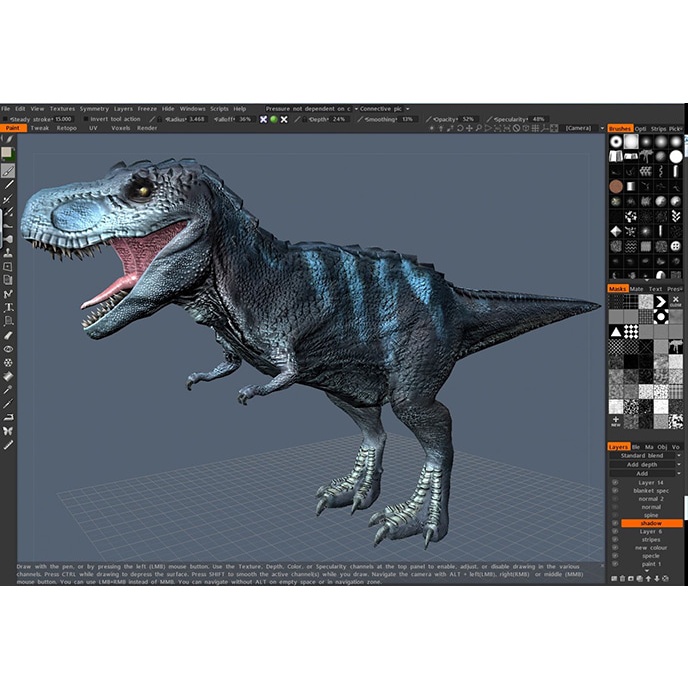Pick the brown circular brush alpha
Screen dimensions: 688x688
[x=616, y=186]
